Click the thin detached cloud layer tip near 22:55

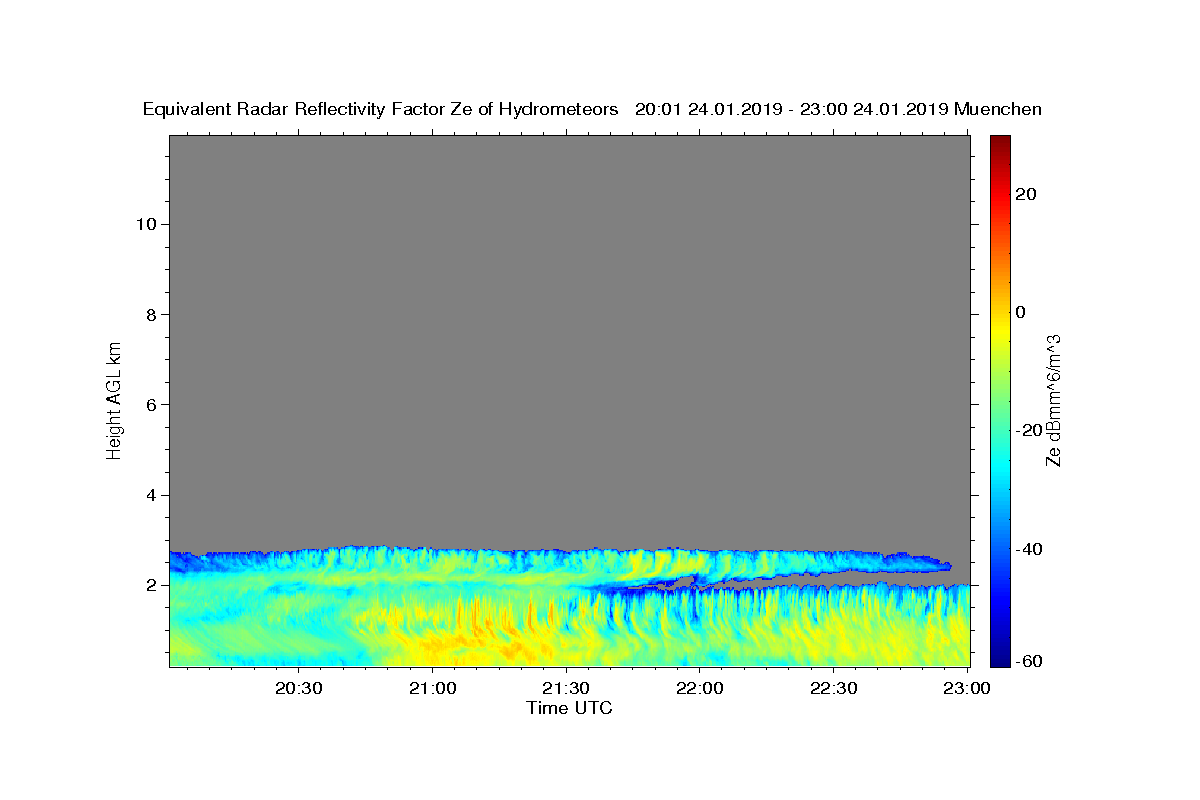pos(940,565)
